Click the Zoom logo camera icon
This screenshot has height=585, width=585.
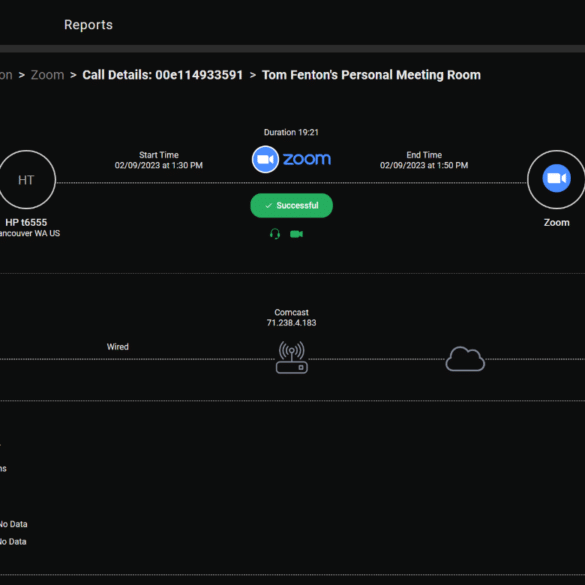265,159
